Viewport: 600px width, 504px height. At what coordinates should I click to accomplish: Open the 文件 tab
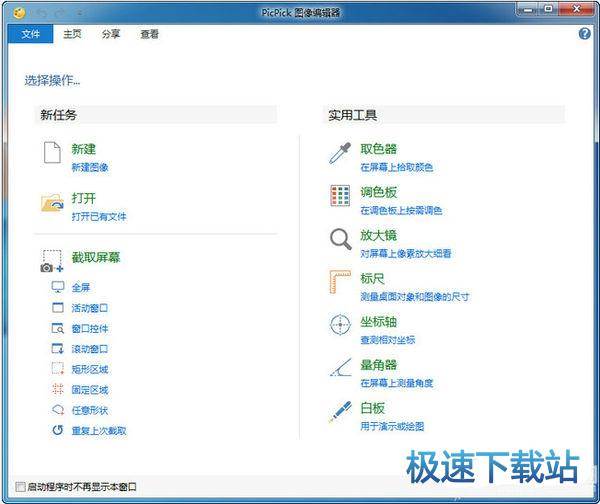coord(31,34)
